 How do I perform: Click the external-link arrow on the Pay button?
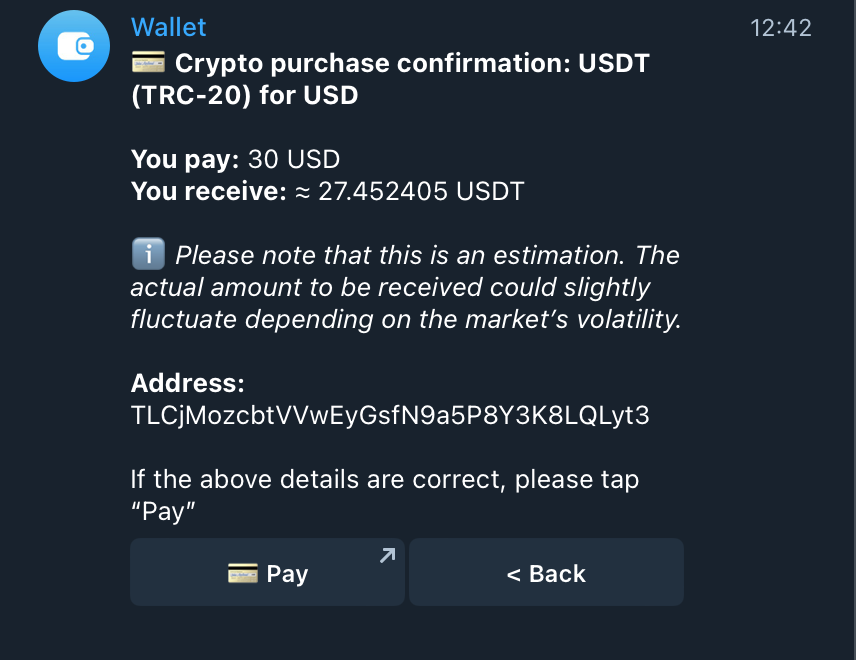pos(386,556)
